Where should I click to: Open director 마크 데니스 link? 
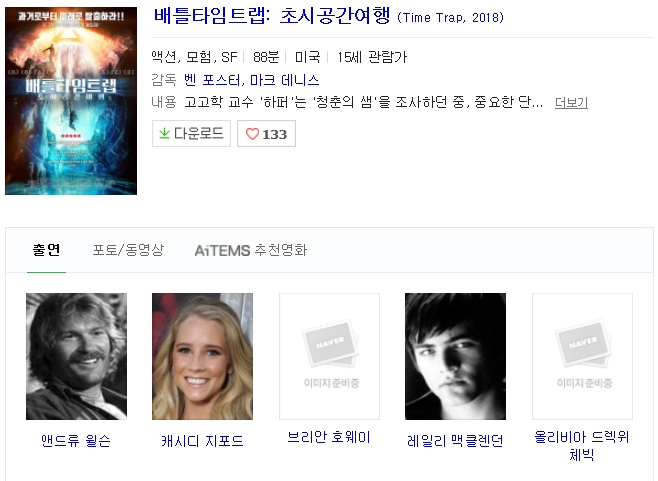point(285,80)
